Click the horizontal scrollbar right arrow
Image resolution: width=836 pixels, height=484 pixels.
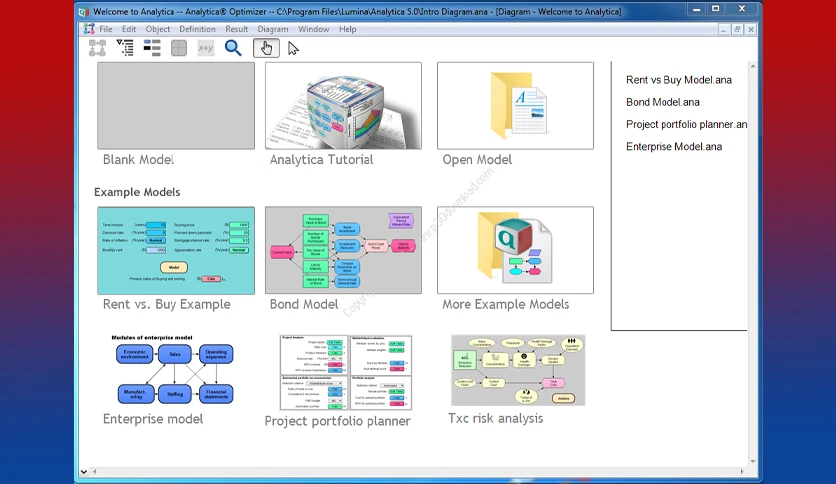[742, 471]
